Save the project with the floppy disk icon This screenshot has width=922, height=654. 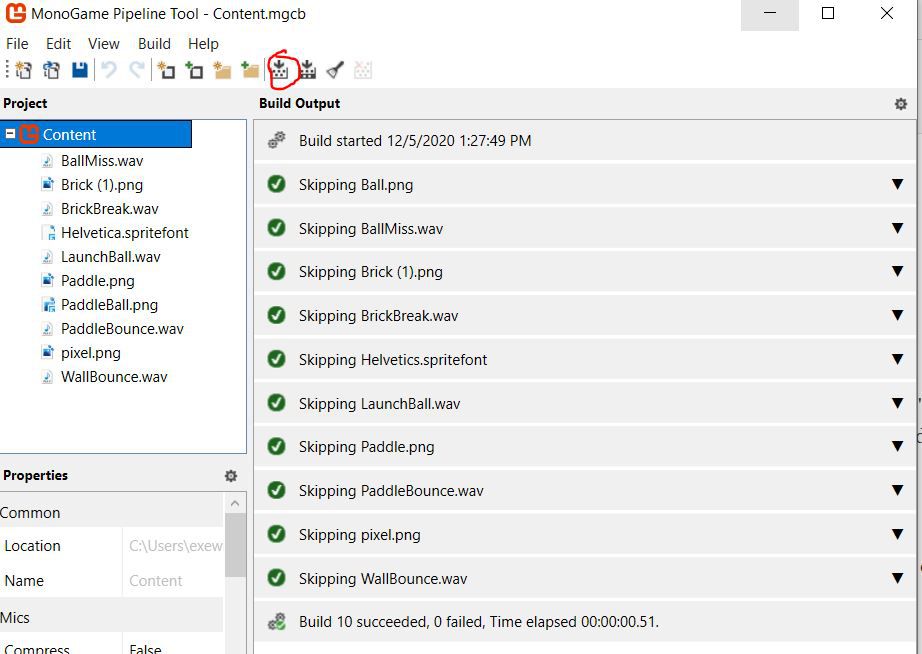79,70
